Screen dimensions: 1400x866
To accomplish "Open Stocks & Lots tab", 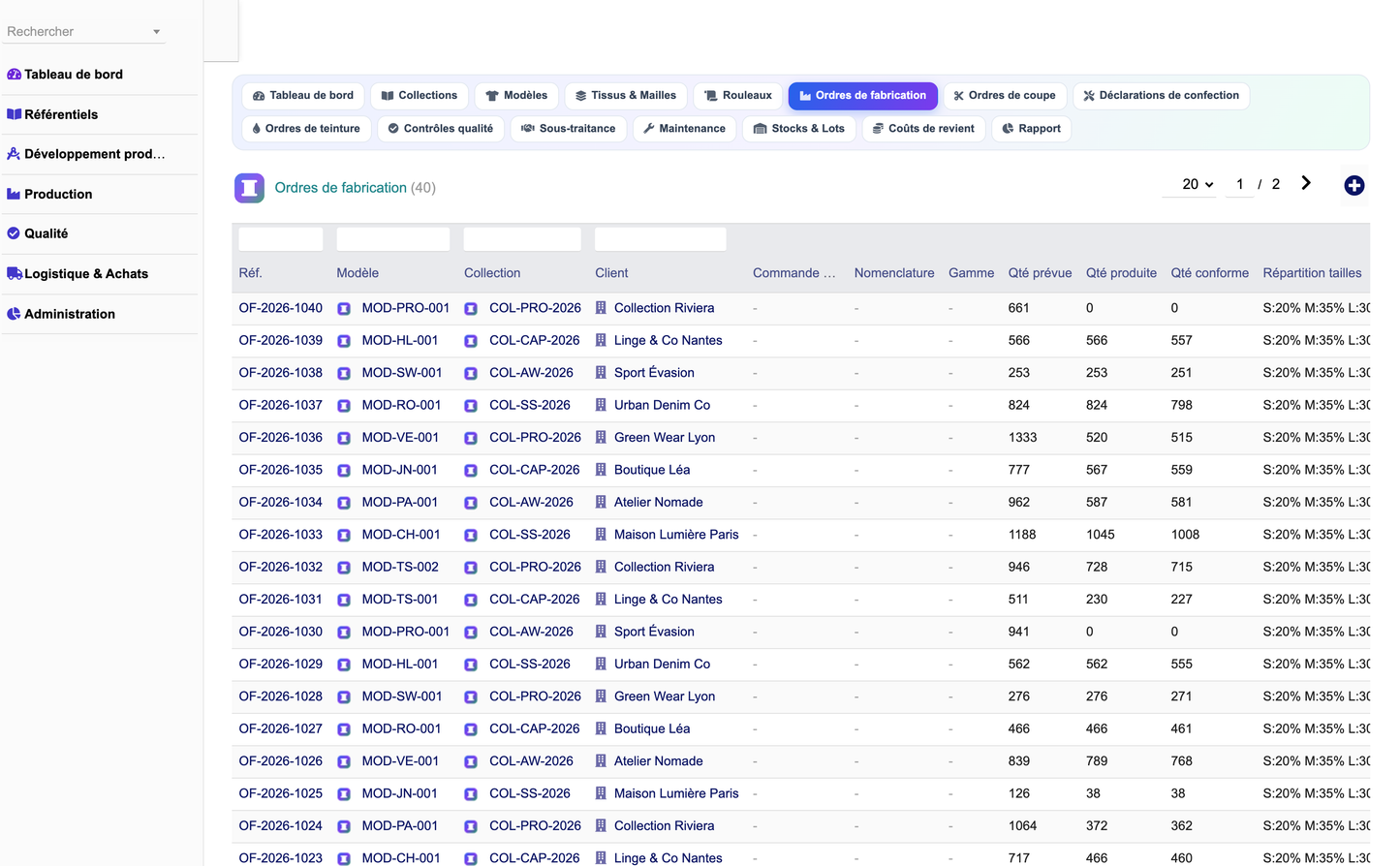I will [x=799, y=129].
